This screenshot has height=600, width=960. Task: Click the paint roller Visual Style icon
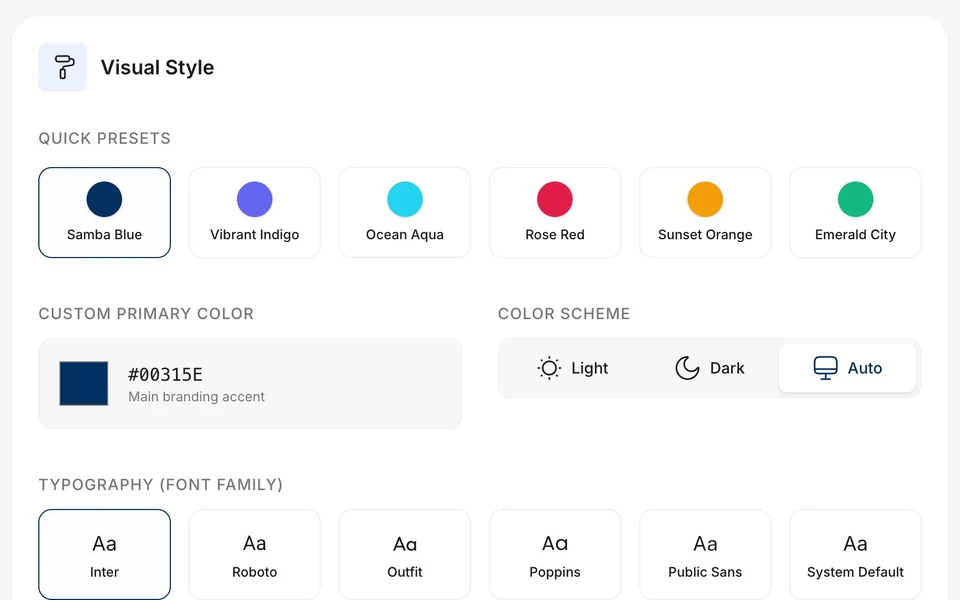coord(62,67)
